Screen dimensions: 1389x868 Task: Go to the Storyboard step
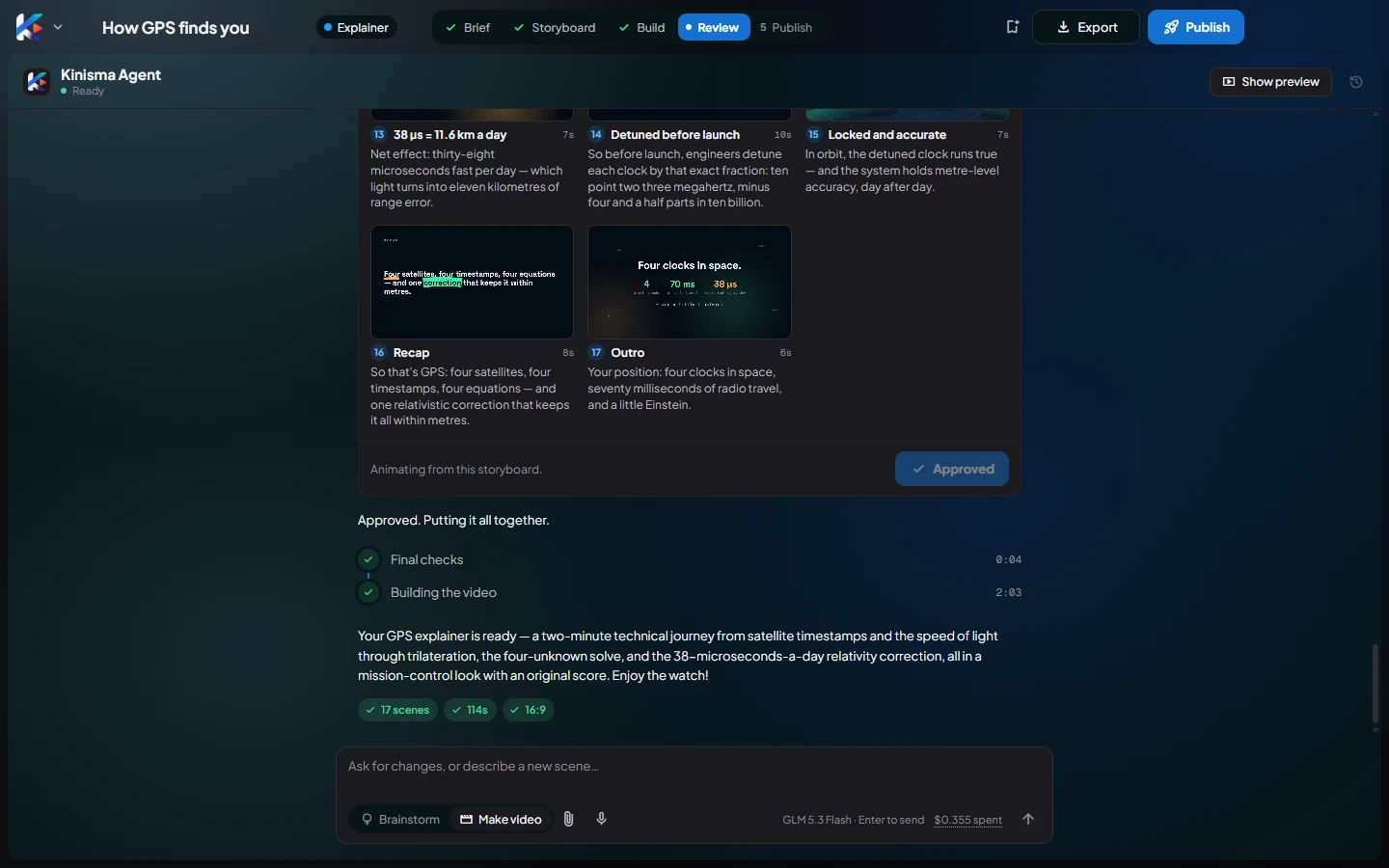555,27
